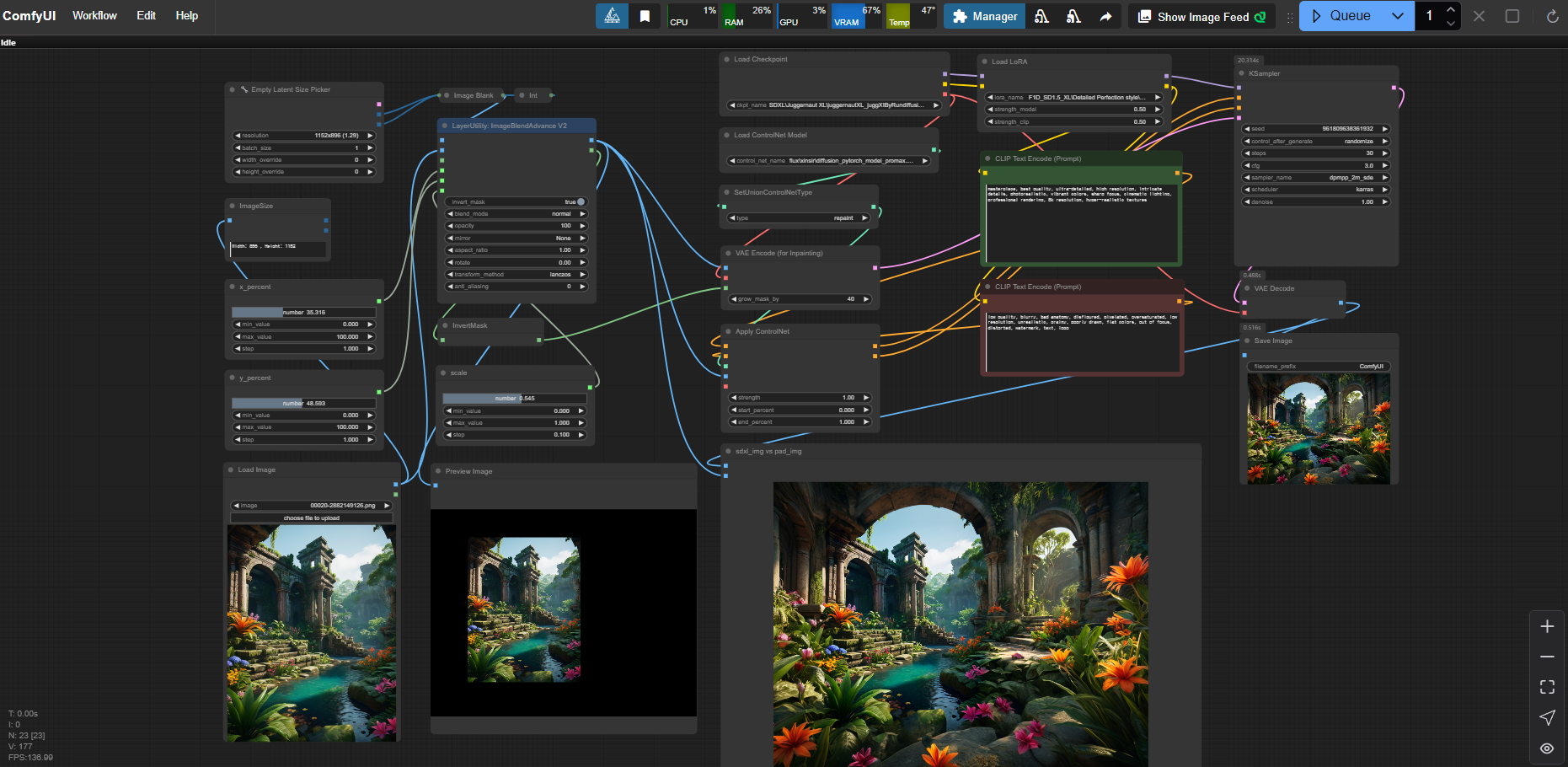Image resolution: width=1568 pixels, height=767 pixels.
Task: Click the bookmark icon in the top toolbar
Action: coord(645,16)
